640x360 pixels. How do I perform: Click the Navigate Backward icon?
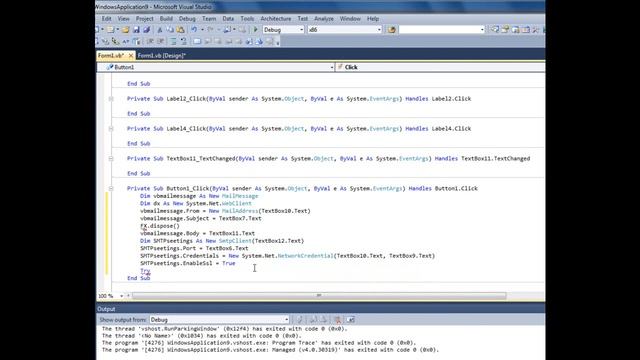tap(227, 30)
